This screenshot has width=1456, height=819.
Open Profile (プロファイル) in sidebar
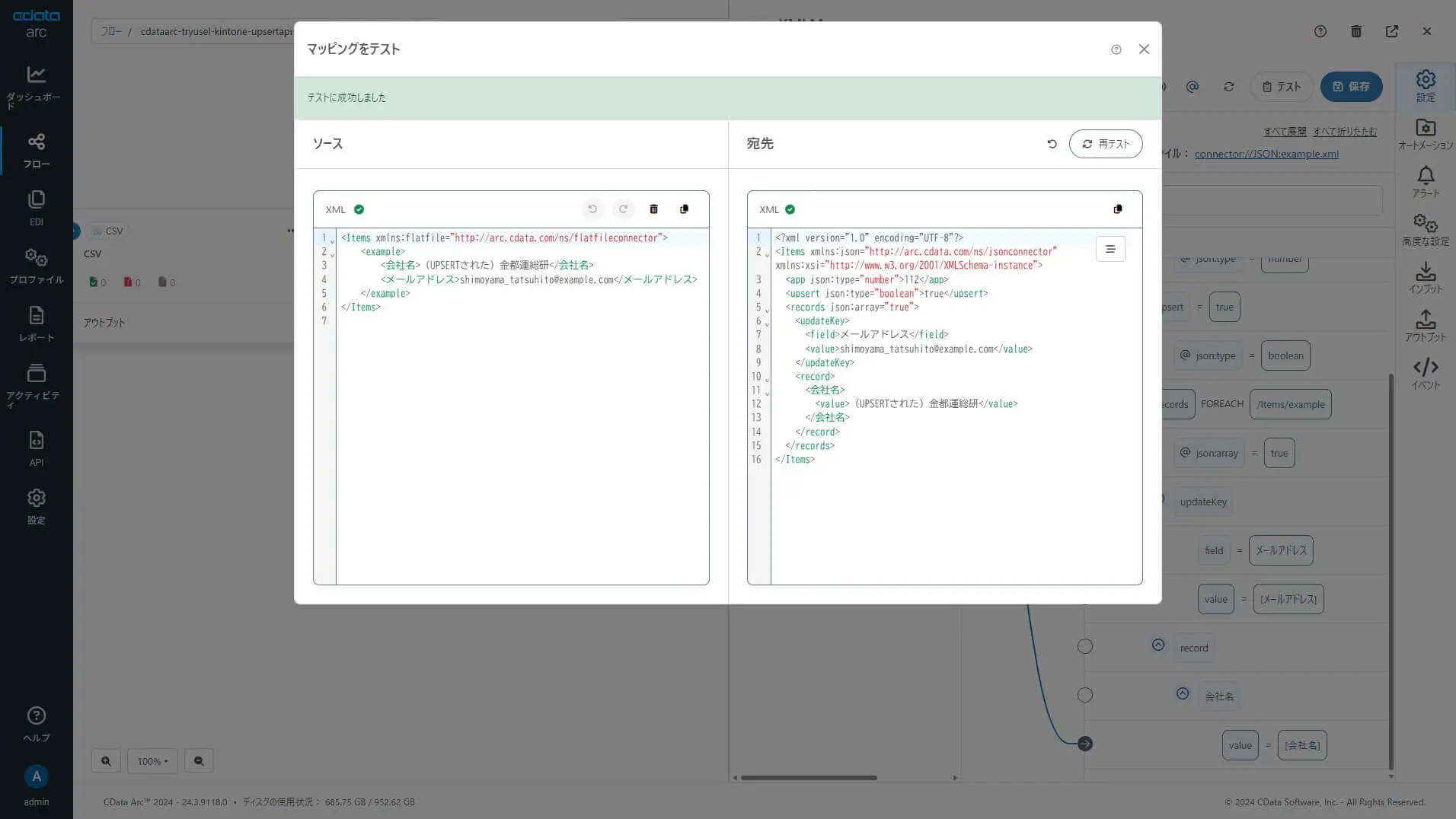click(x=36, y=266)
